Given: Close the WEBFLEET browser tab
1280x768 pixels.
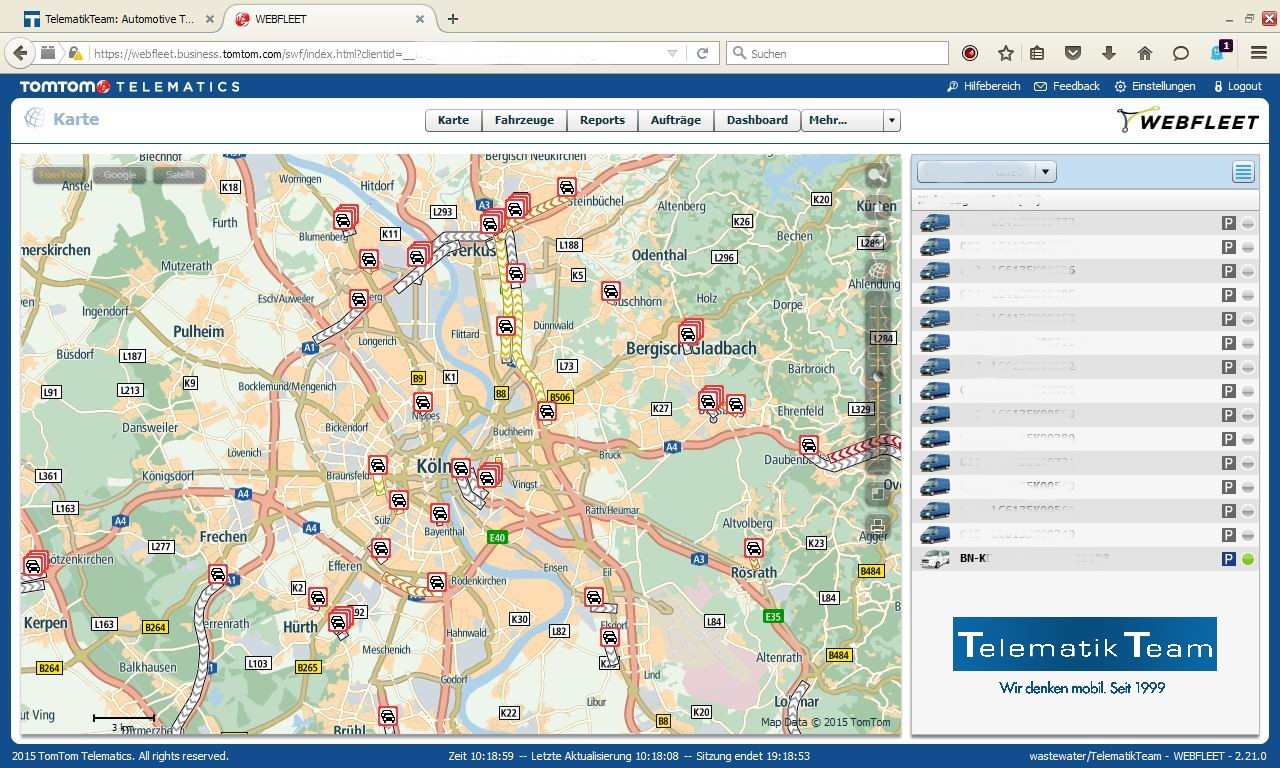Looking at the screenshot, I should click(420, 19).
